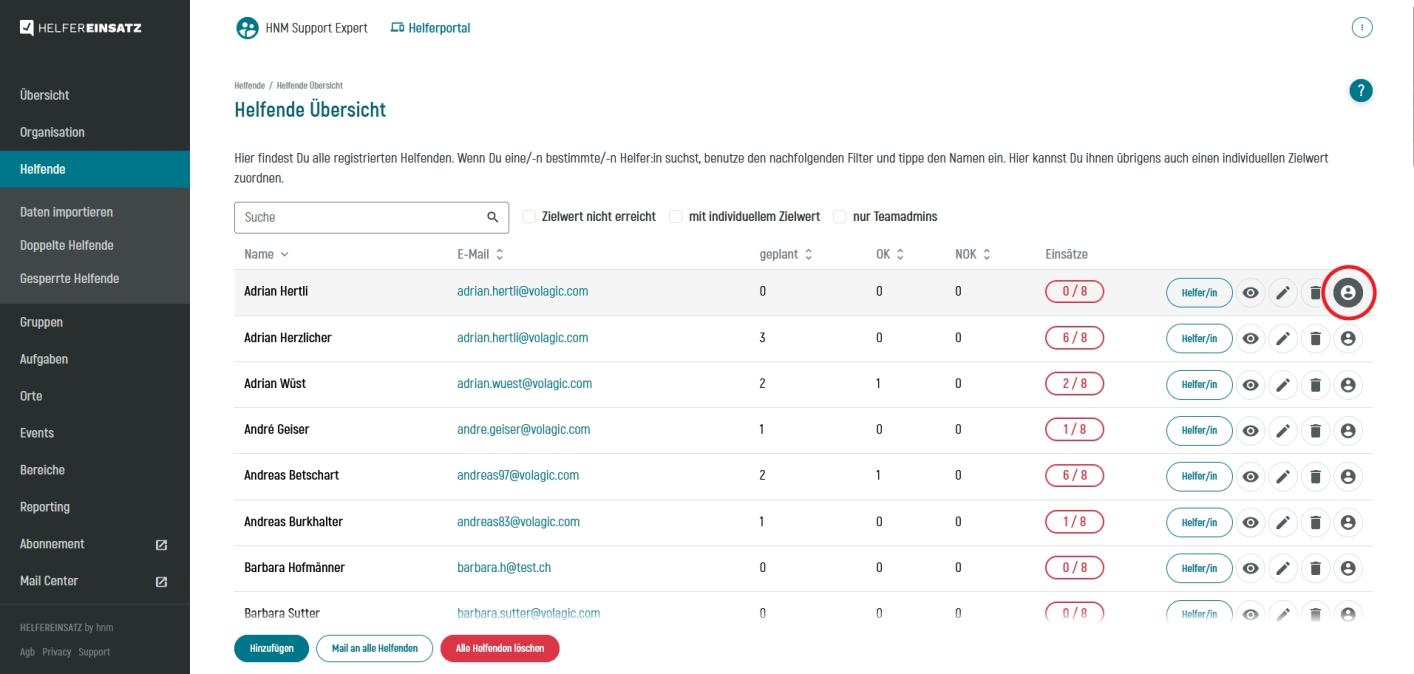Check the 'nur Teamadmins' filter

[839, 217]
